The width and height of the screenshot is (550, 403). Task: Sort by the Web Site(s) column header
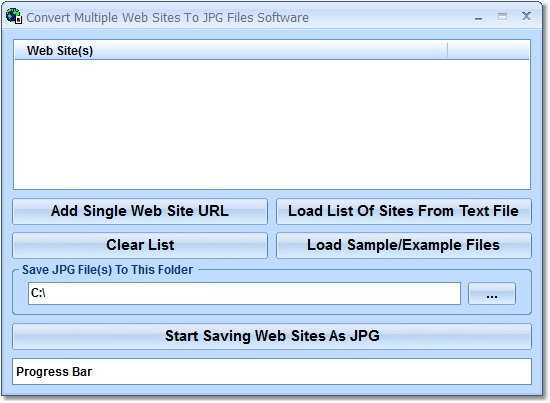click(x=231, y=51)
